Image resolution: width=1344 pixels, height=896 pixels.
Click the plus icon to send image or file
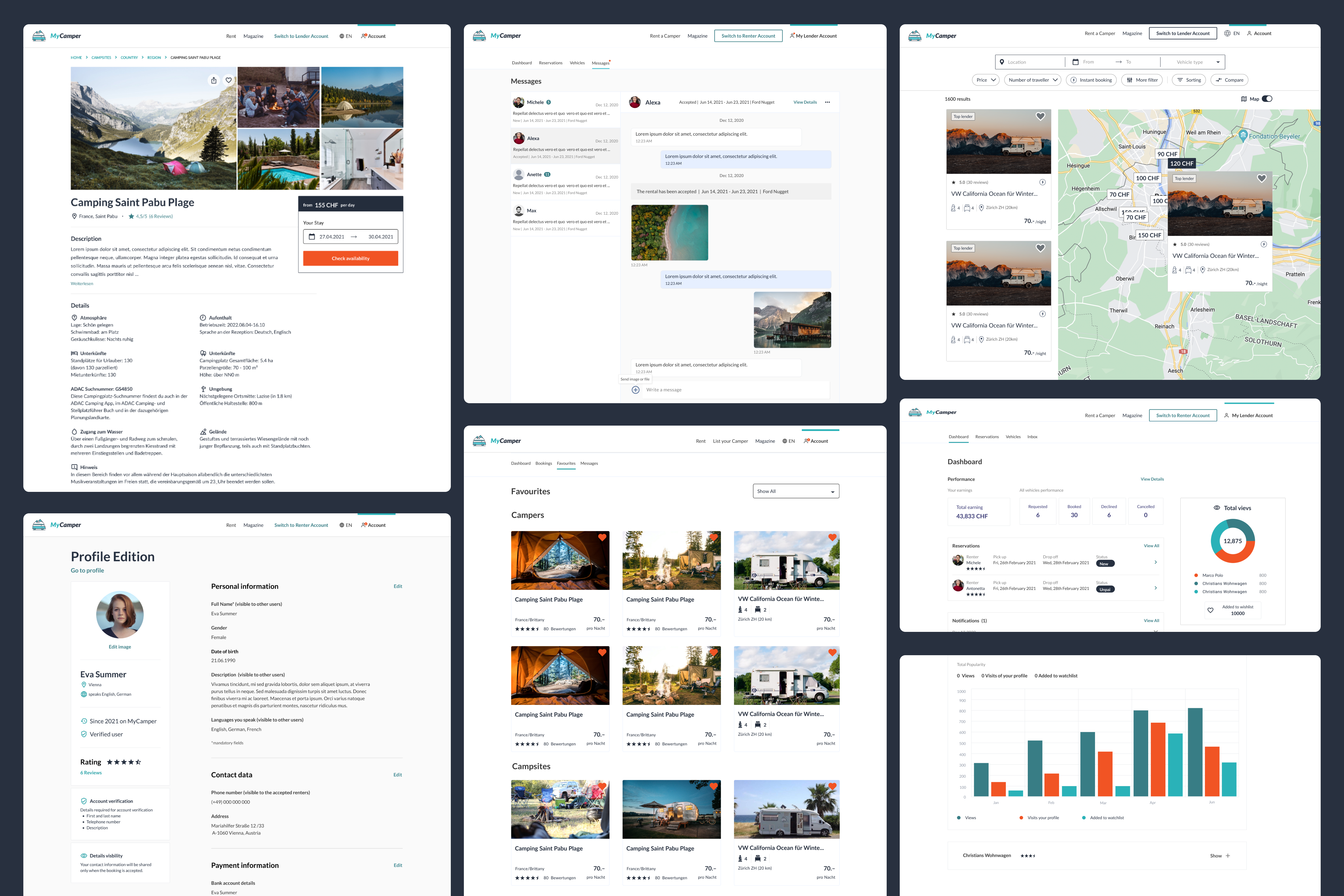[635, 390]
